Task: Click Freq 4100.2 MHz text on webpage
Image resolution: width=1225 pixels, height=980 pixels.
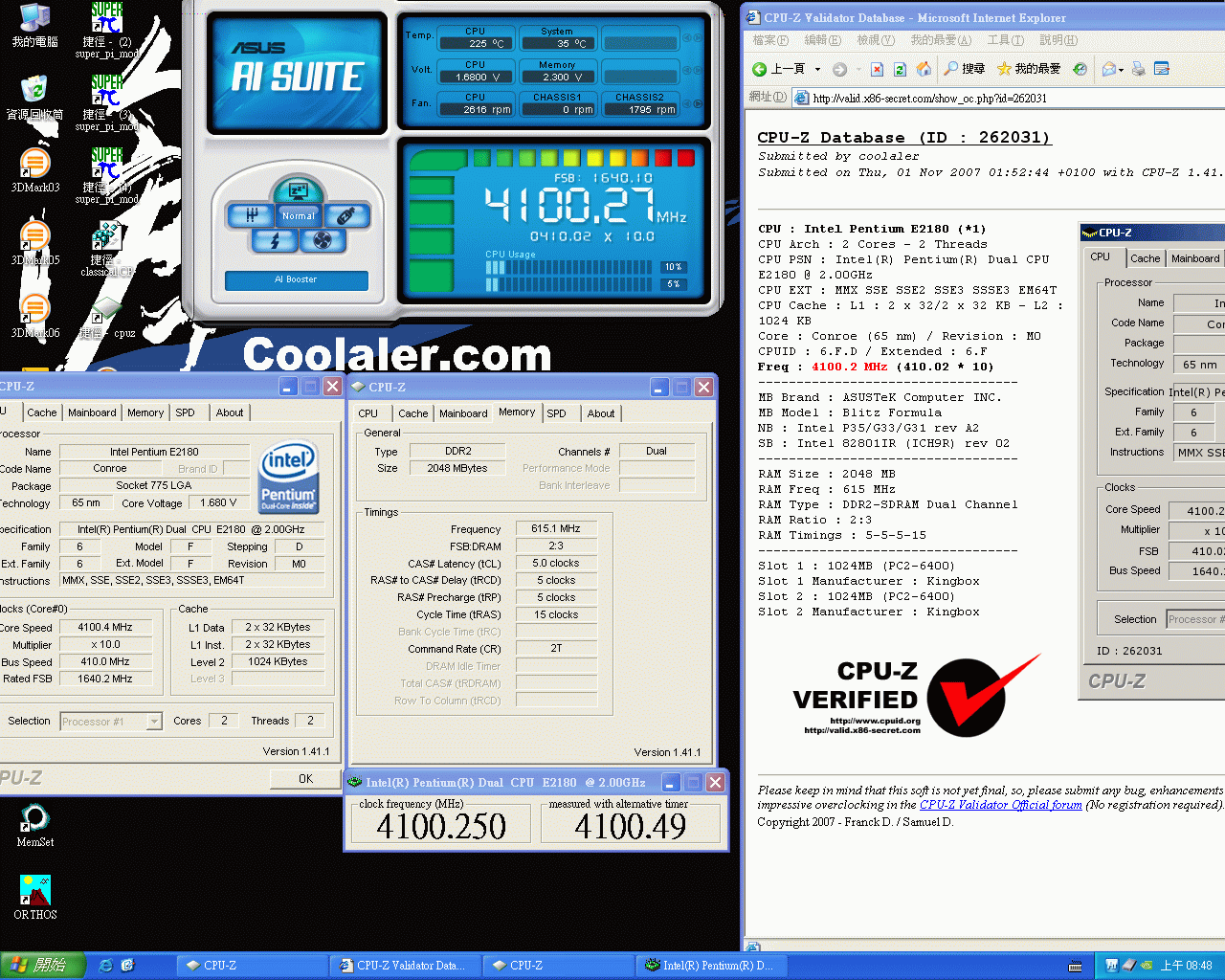Action: pyautogui.click(x=876, y=367)
